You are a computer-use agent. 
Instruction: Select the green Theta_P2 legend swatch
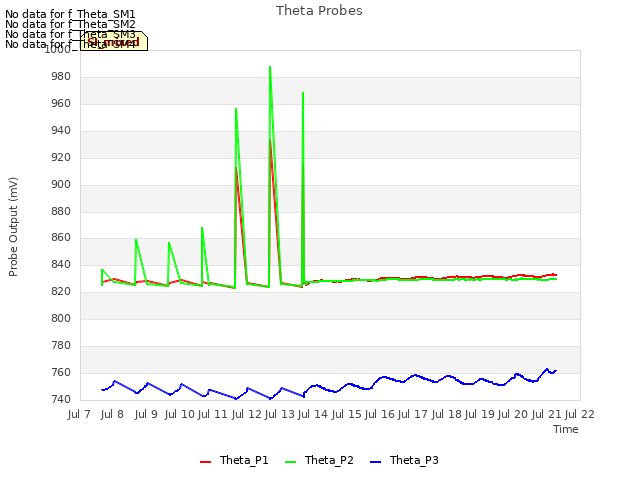pyautogui.click(x=290, y=462)
